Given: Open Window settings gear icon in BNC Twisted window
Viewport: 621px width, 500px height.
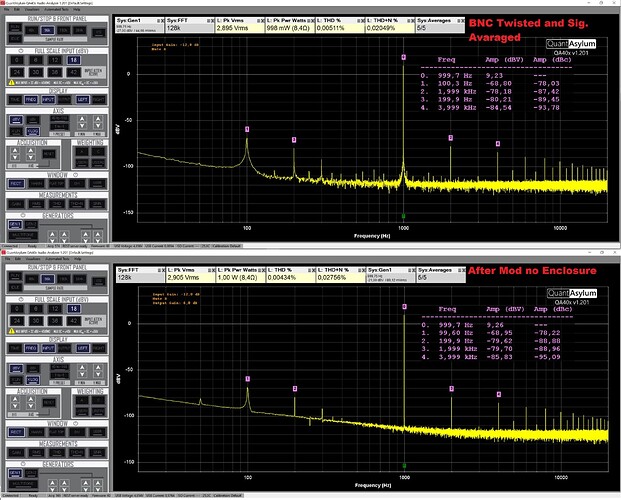Looking at the screenshot, I should click(x=75, y=175).
